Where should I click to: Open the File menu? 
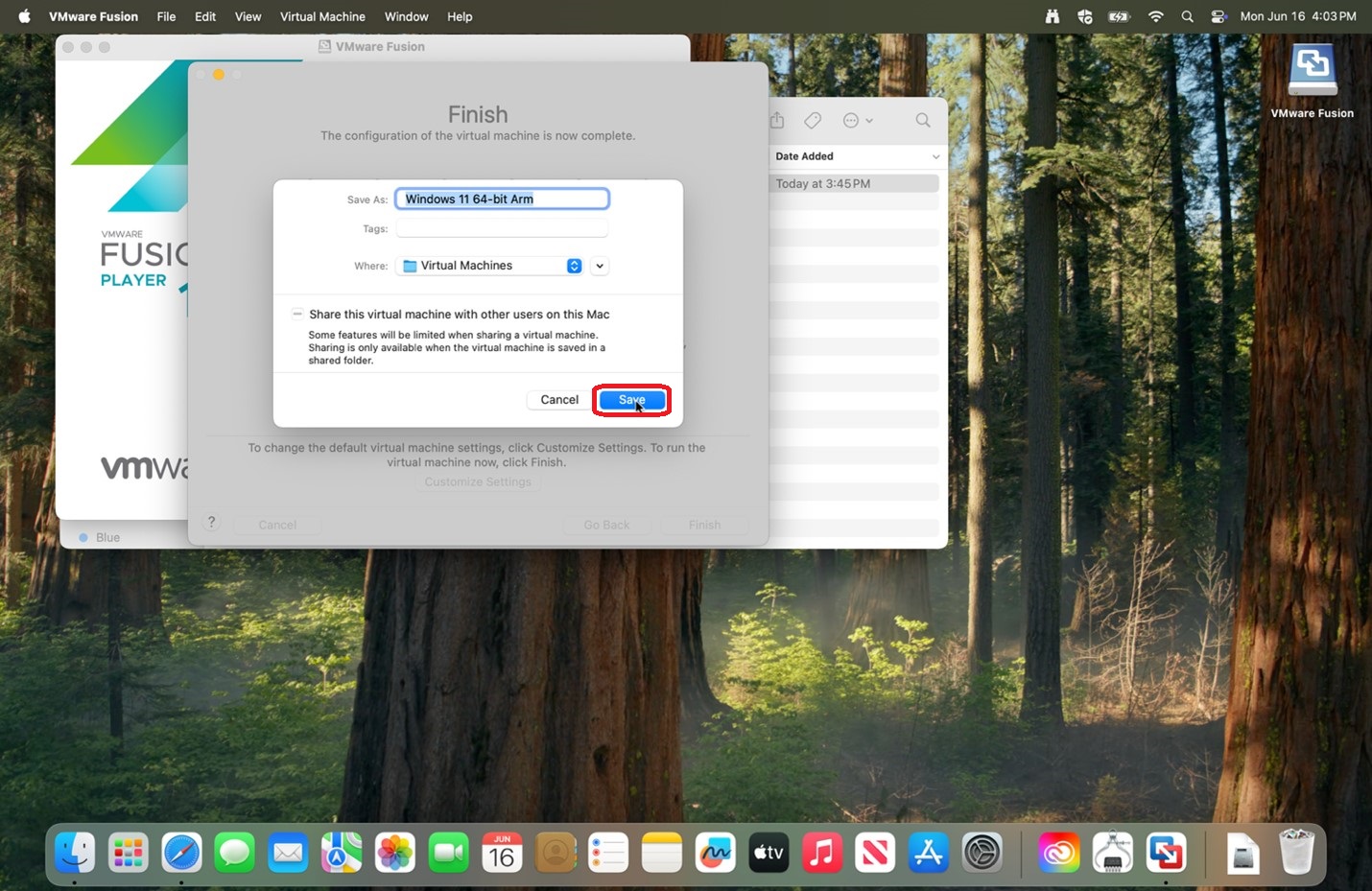click(166, 16)
